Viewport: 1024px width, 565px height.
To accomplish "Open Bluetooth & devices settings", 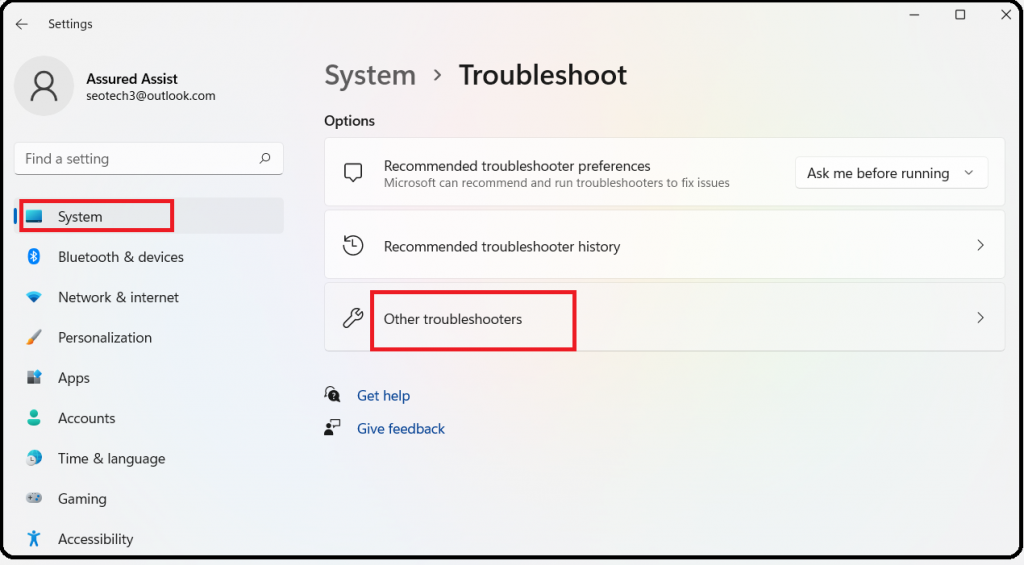I will point(149,257).
